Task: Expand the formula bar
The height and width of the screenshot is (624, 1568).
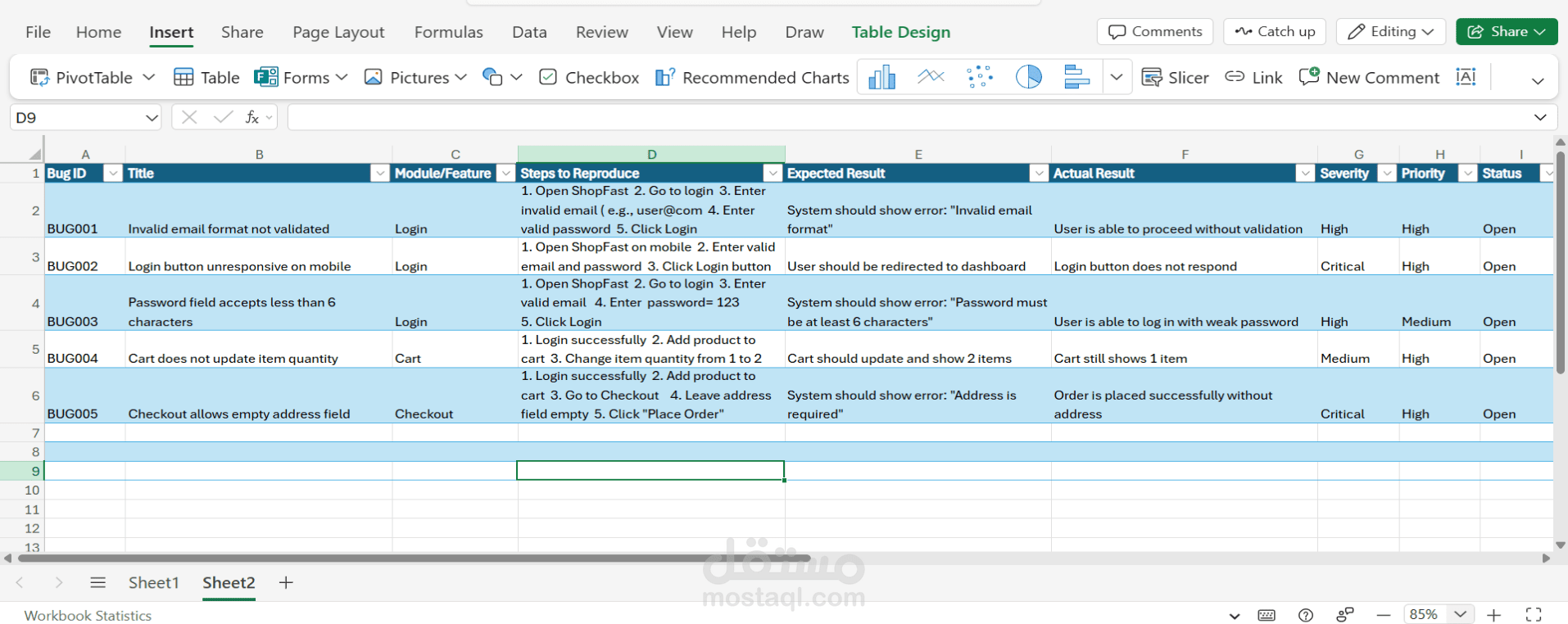Action: [1540, 117]
